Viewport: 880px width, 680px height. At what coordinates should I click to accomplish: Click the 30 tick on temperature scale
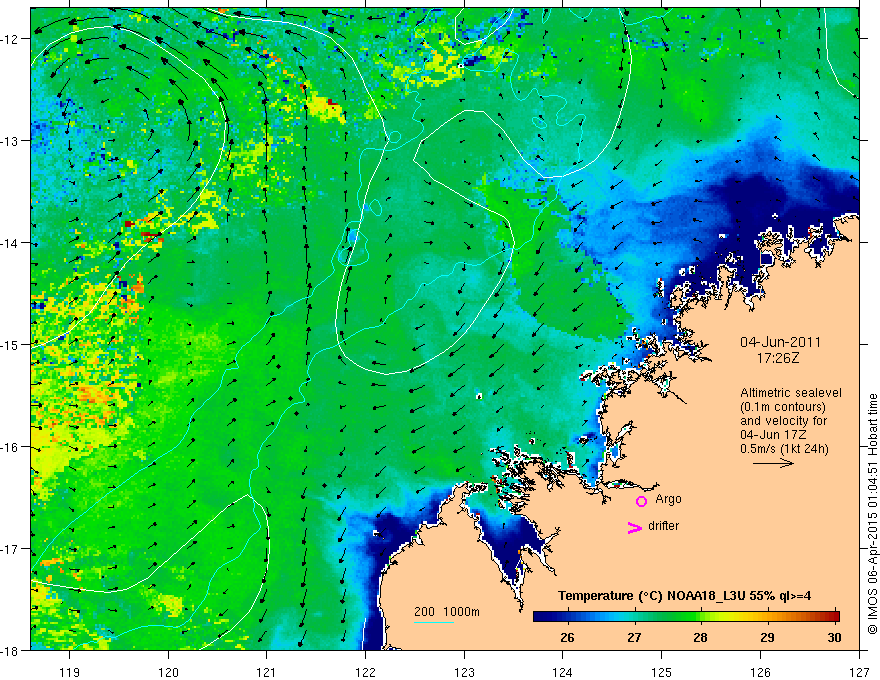coord(834,637)
